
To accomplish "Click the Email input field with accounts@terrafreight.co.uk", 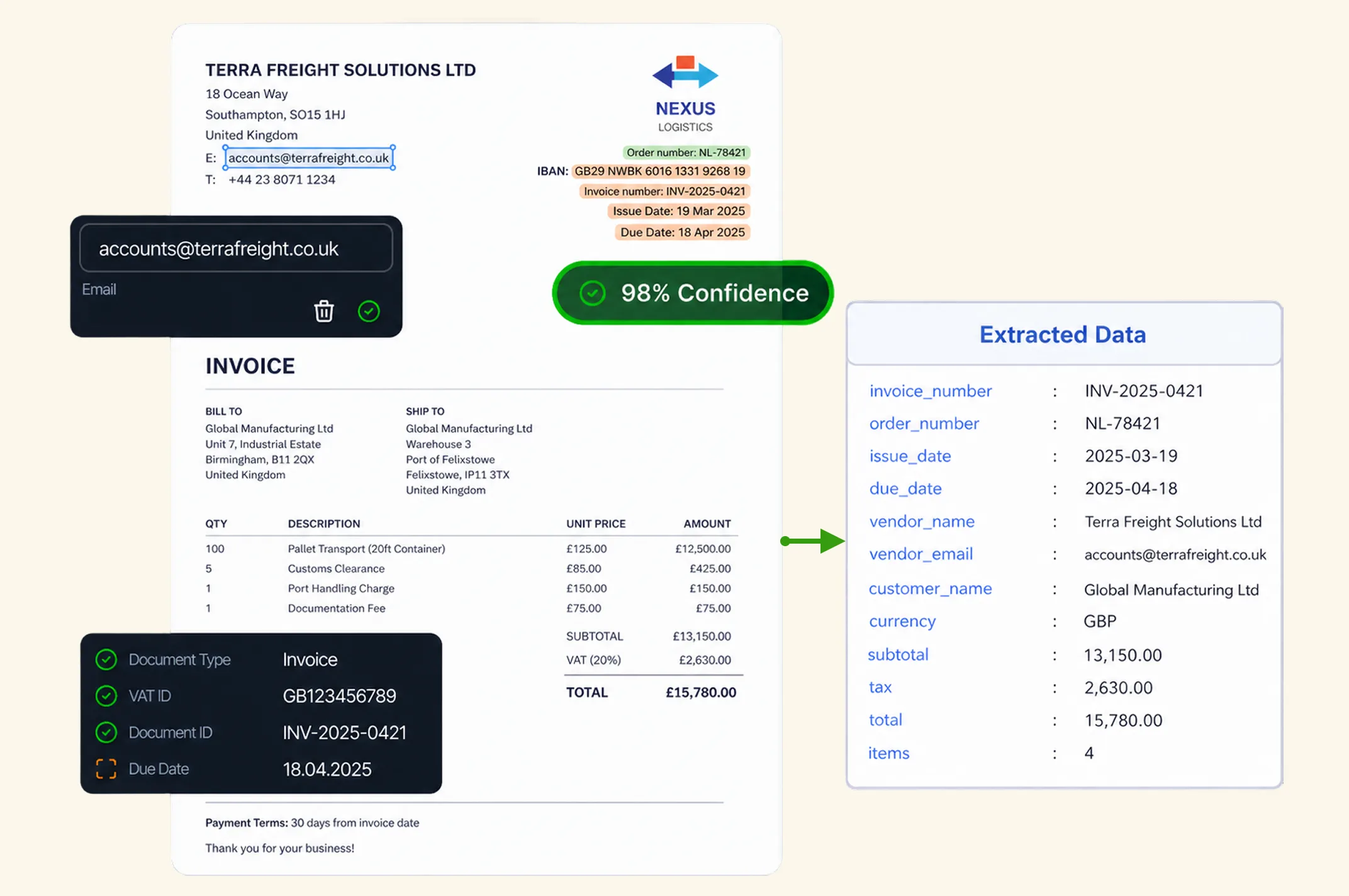I will tap(236, 249).
